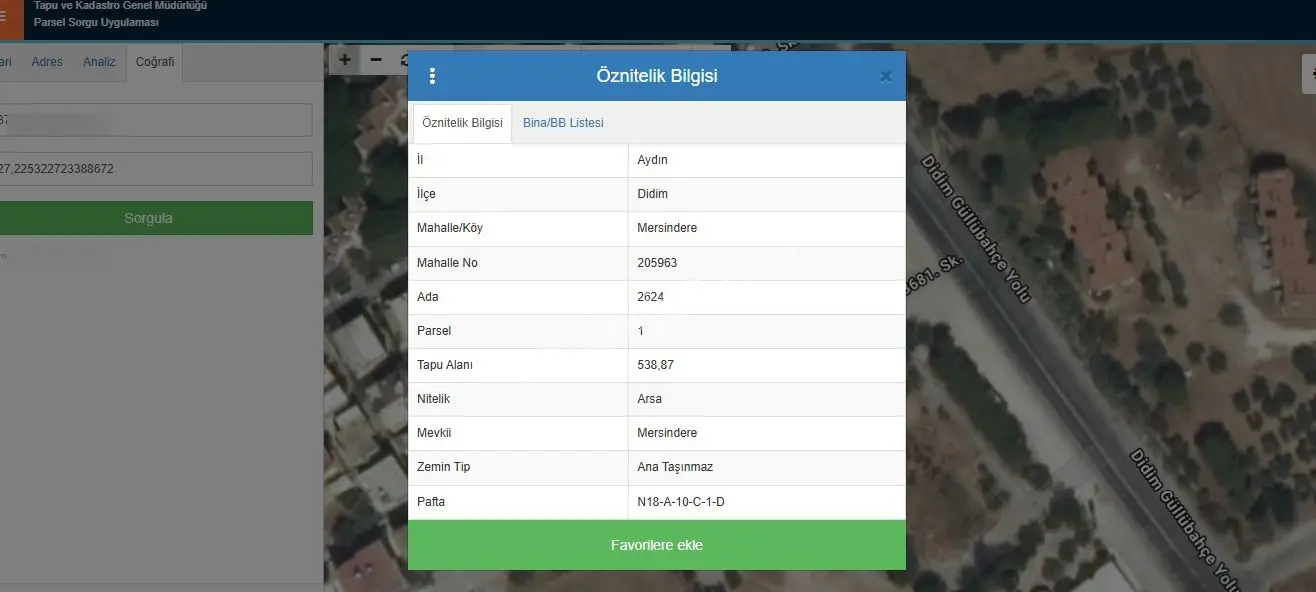1316x592 pixels.
Task: Select the Zemin Tip value Ana Taşınmaz
Action: [x=675, y=467]
